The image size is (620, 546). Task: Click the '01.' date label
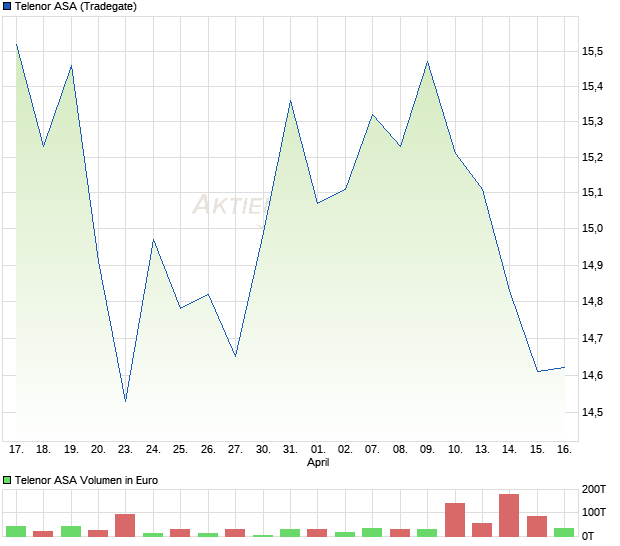tap(318, 450)
